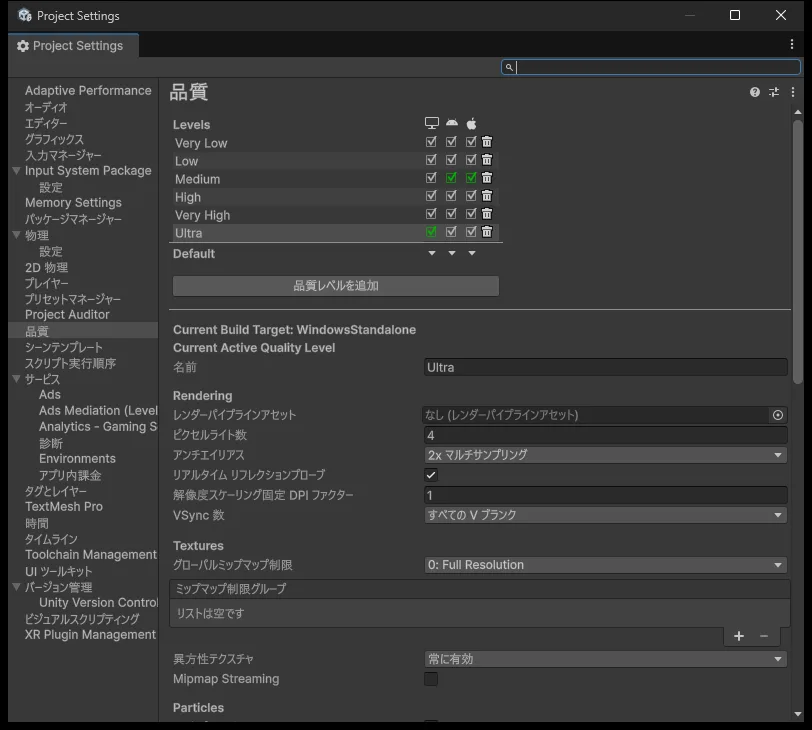Open the アンチエイリアス dropdown
Image resolution: width=812 pixels, height=730 pixels.
tap(605, 455)
